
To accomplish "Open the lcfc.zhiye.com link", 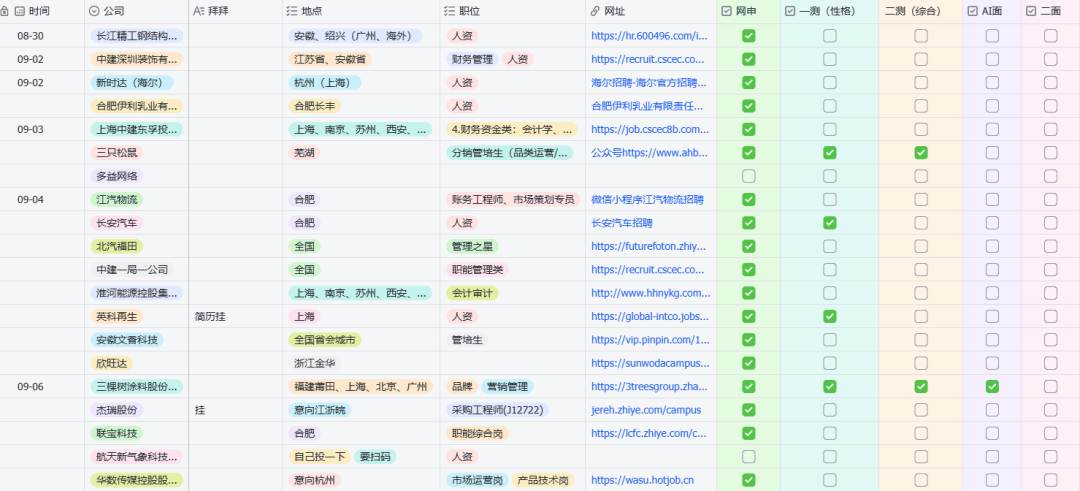I will 649,434.
